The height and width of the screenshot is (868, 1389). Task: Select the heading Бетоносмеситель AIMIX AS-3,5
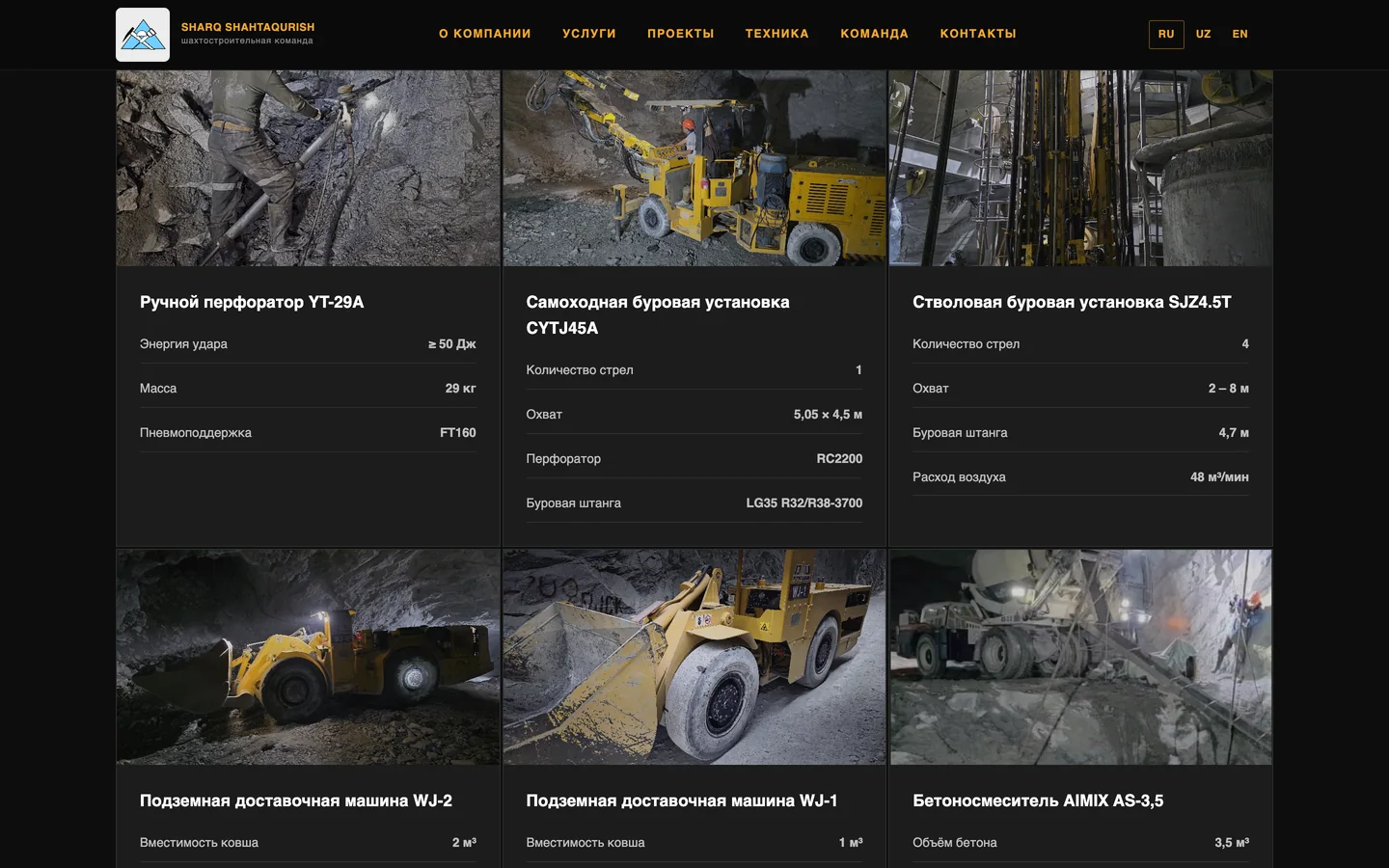point(1038,800)
